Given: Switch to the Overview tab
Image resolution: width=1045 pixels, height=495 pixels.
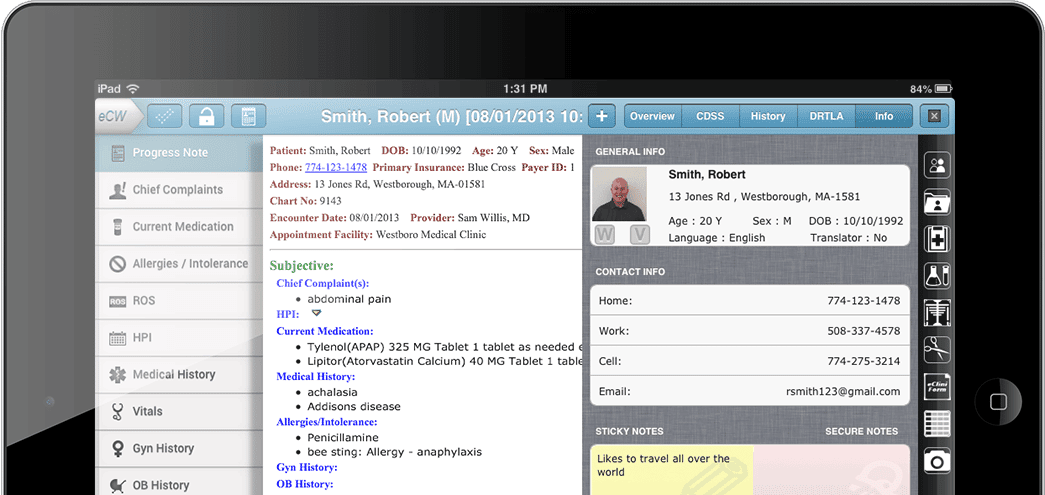Looking at the screenshot, I should click(652, 116).
